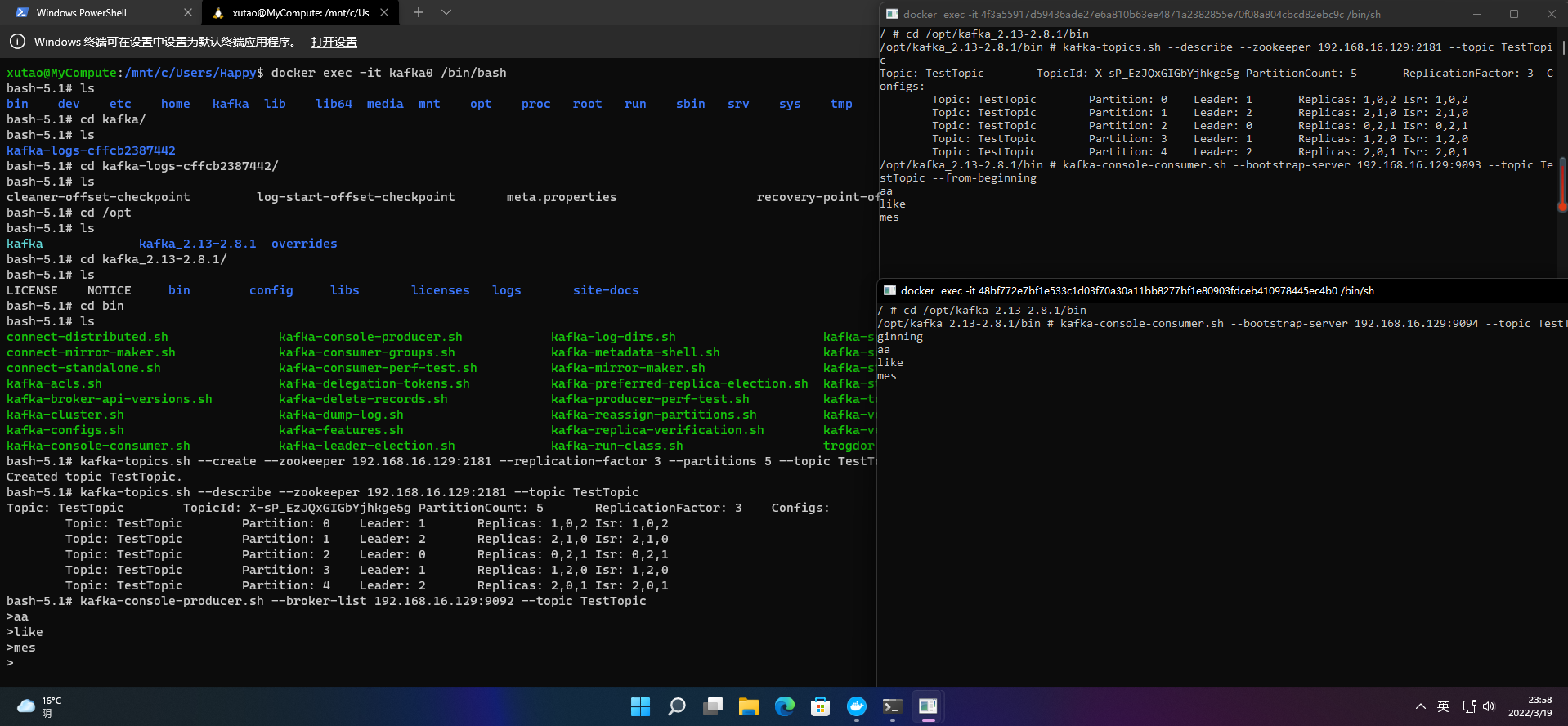Minimize the top docker exec window
The height and width of the screenshot is (726, 1568).
(x=1477, y=14)
